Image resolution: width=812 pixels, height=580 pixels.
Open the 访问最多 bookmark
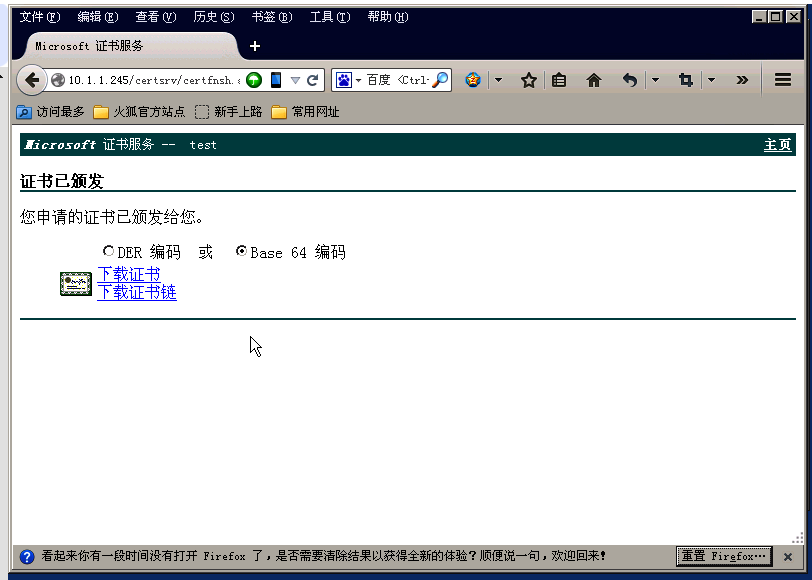[50, 112]
